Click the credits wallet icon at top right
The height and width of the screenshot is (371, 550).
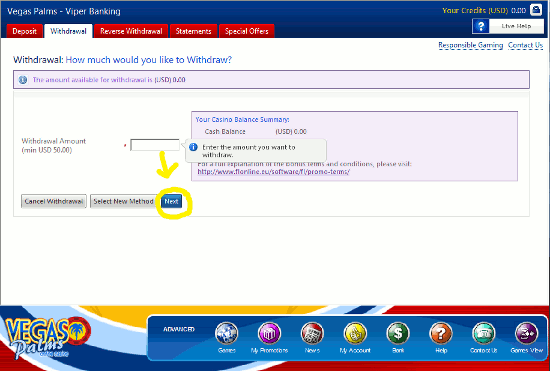(536, 10)
